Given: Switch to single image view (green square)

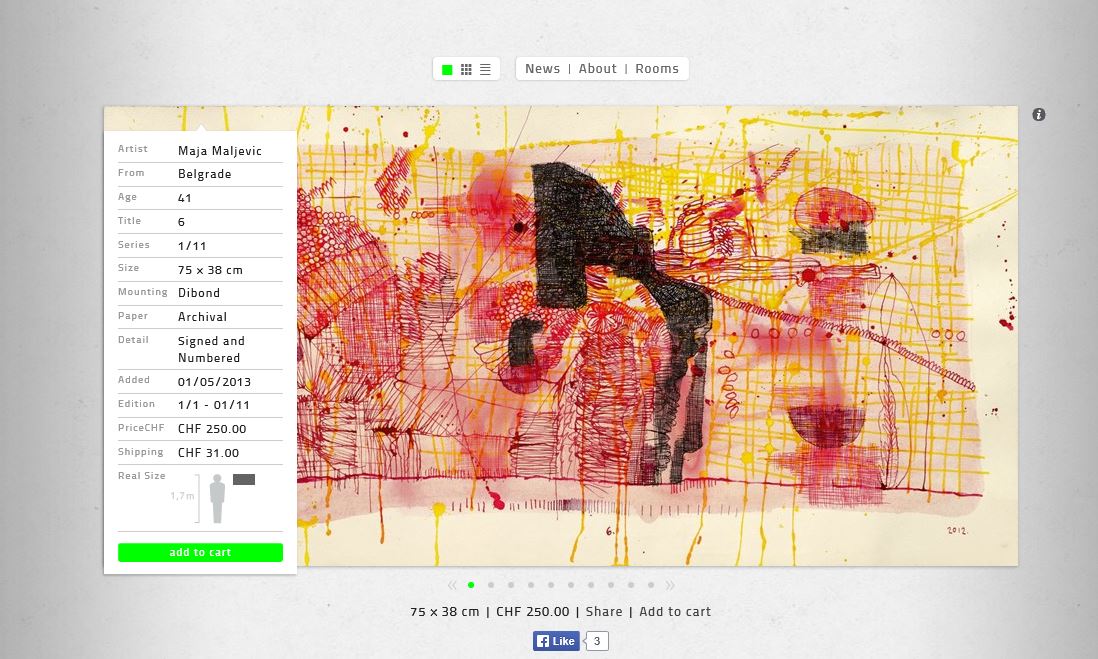Looking at the screenshot, I should click(x=447, y=69).
